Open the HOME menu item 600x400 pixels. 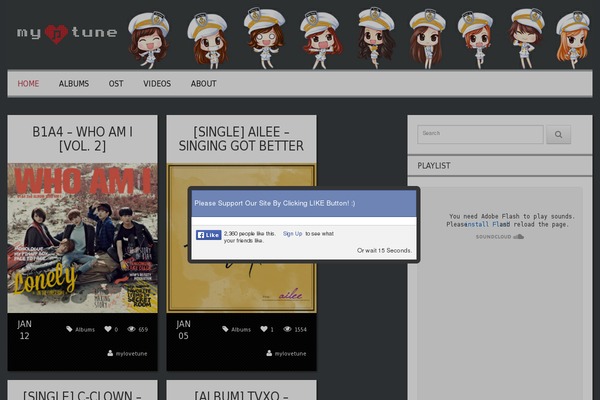tap(28, 83)
